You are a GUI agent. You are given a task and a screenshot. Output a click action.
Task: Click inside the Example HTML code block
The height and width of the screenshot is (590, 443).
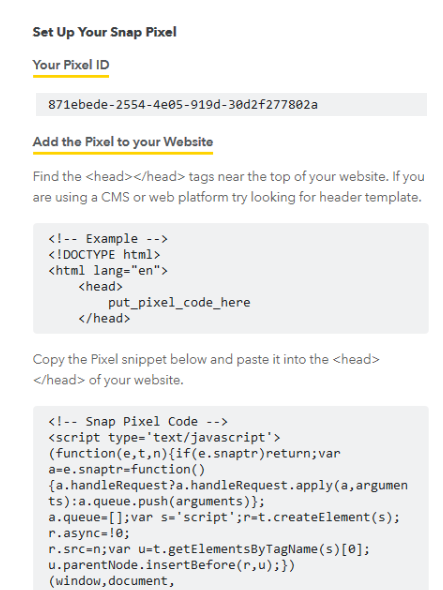tap(231, 278)
